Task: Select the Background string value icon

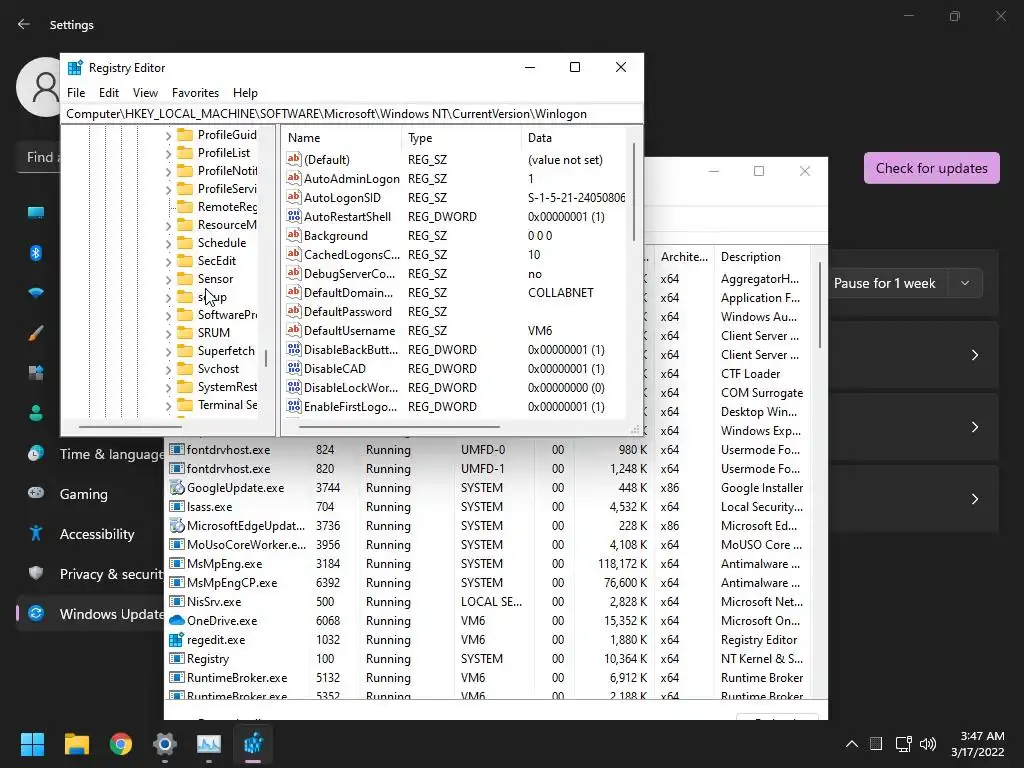Action: click(294, 235)
